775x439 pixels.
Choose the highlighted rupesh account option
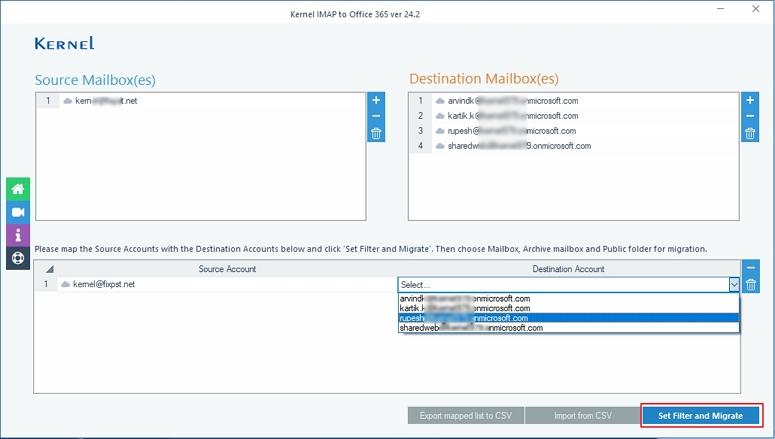pyautogui.click(x=568, y=318)
